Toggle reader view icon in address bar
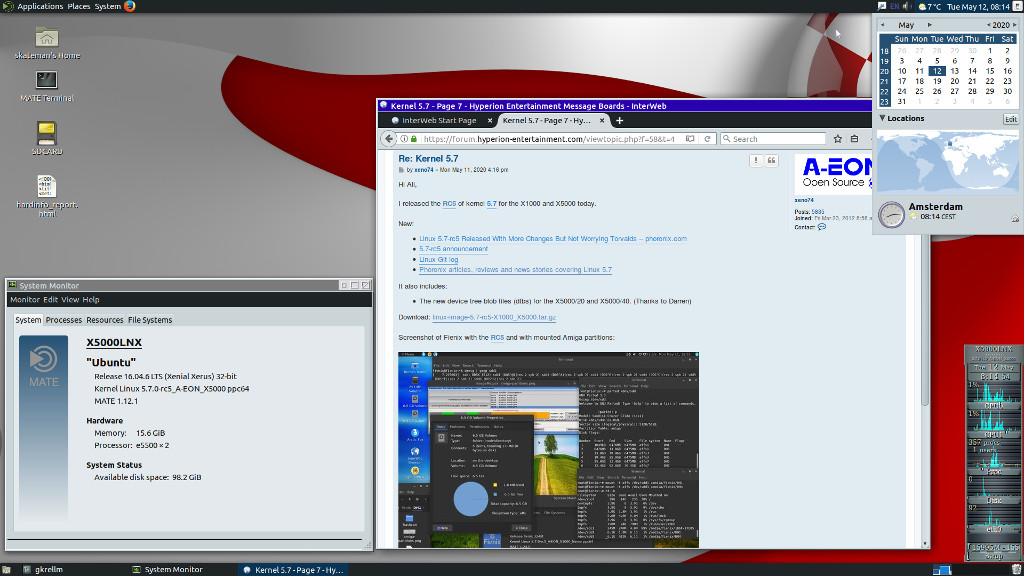Viewport: 1024px width, 576px height. click(x=690, y=139)
